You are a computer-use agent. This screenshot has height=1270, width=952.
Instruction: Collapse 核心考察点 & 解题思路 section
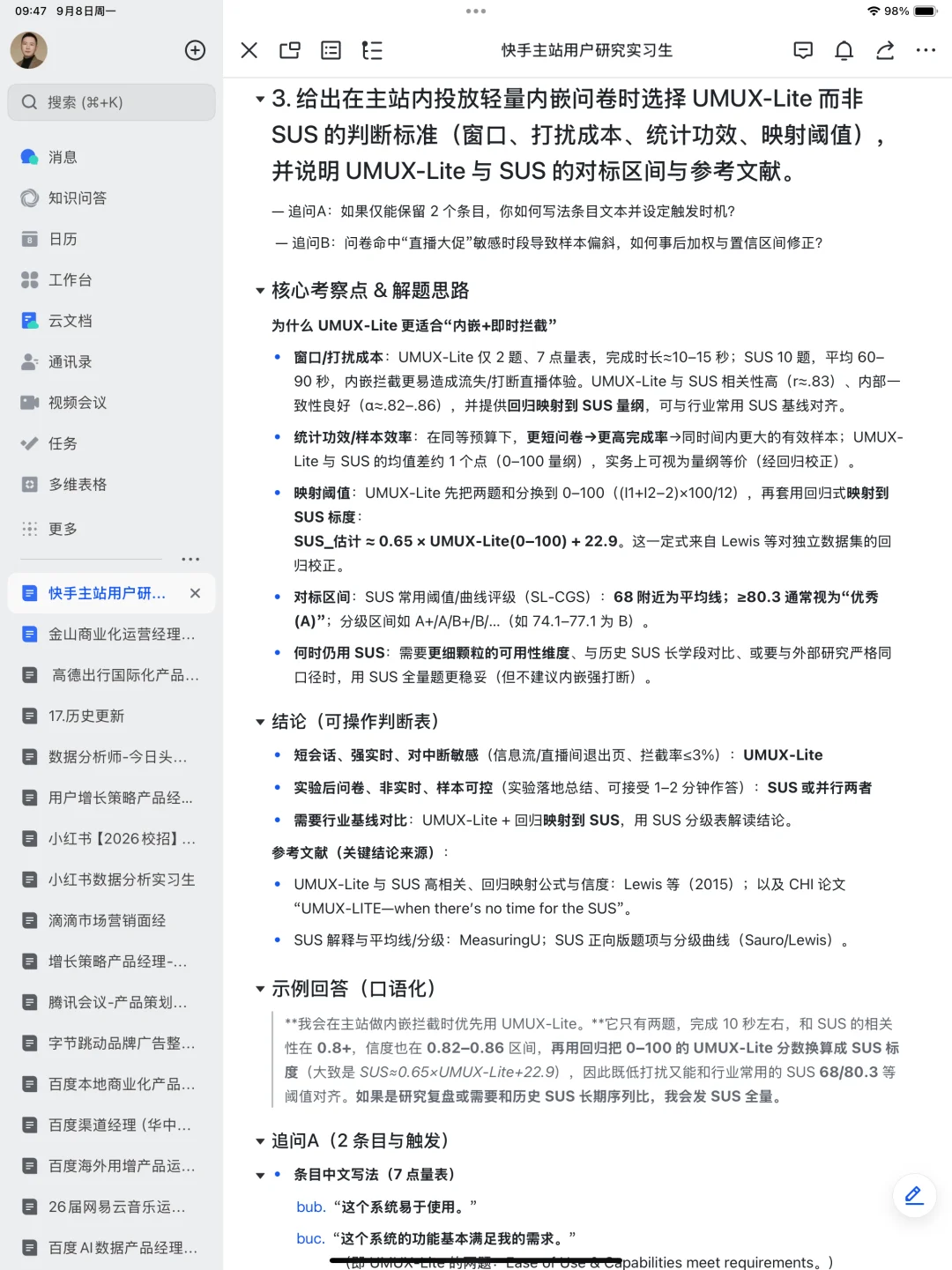tap(260, 291)
